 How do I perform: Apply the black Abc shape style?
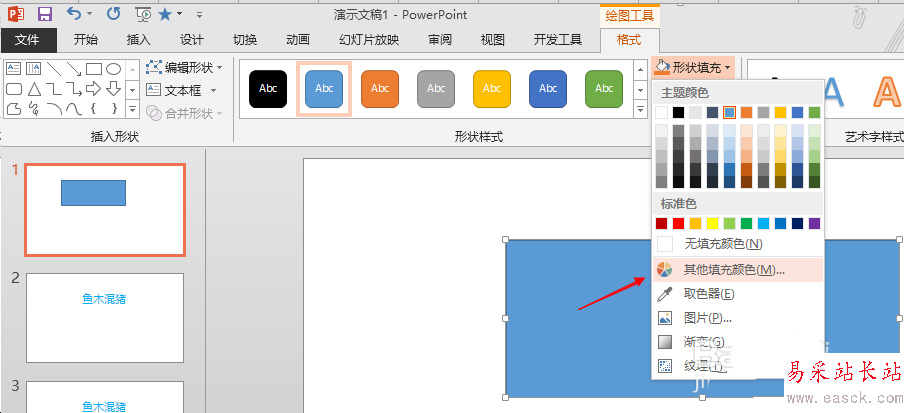pos(268,89)
